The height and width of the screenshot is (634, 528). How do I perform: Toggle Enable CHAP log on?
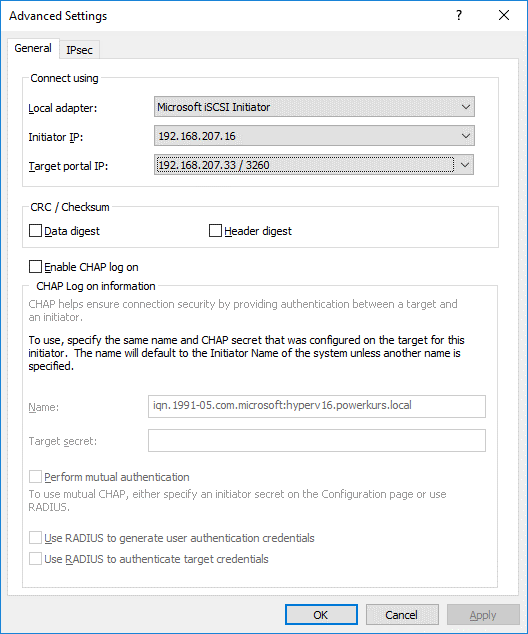click(x=36, y=267)
